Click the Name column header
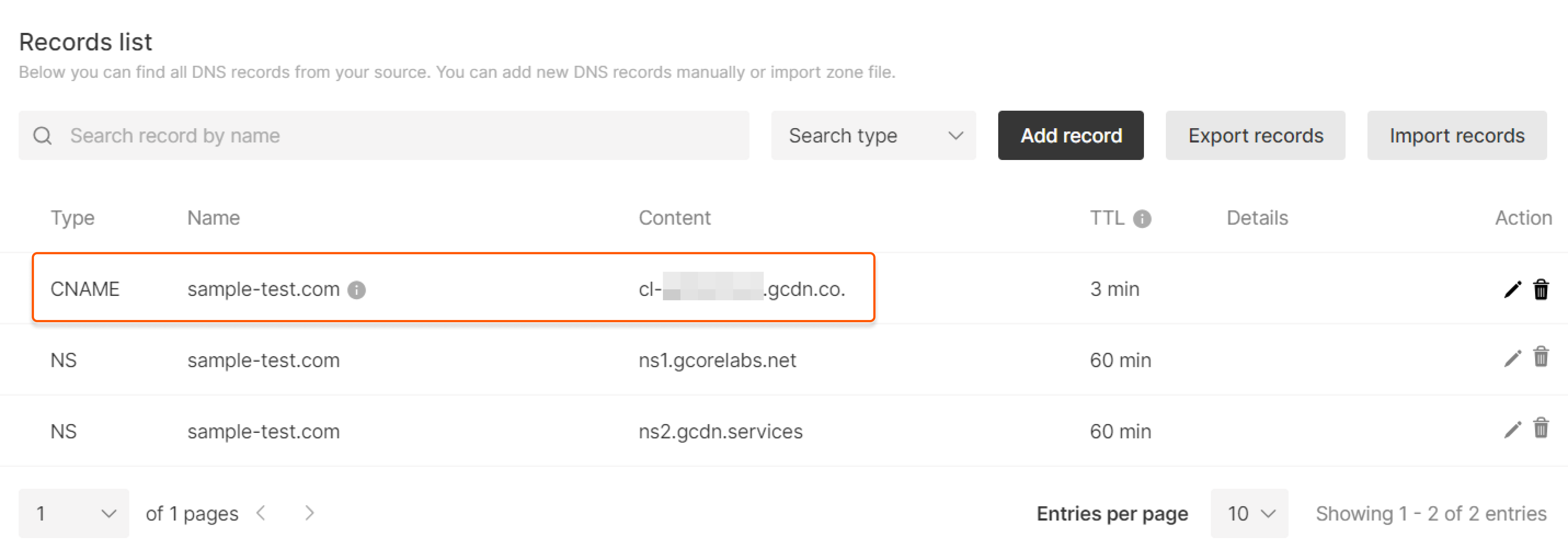 [x=214, y=218]
